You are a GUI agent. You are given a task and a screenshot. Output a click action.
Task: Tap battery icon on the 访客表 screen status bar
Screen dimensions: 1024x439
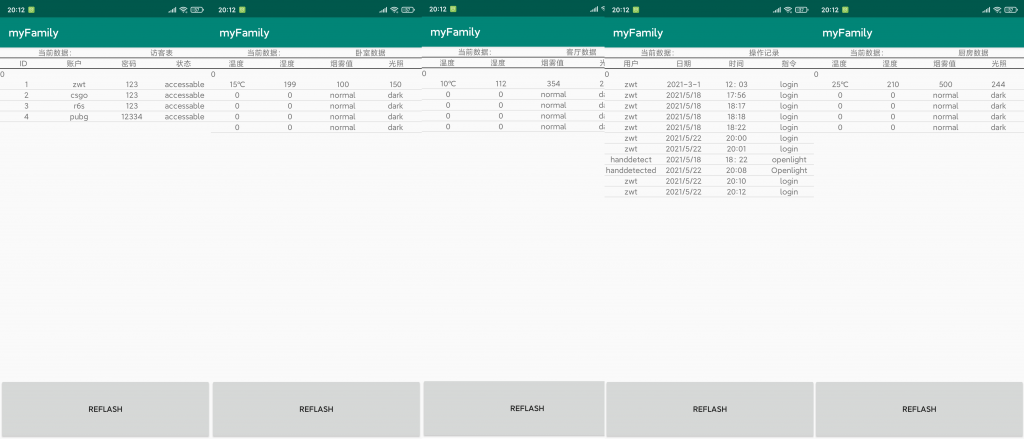coord(197,10)
